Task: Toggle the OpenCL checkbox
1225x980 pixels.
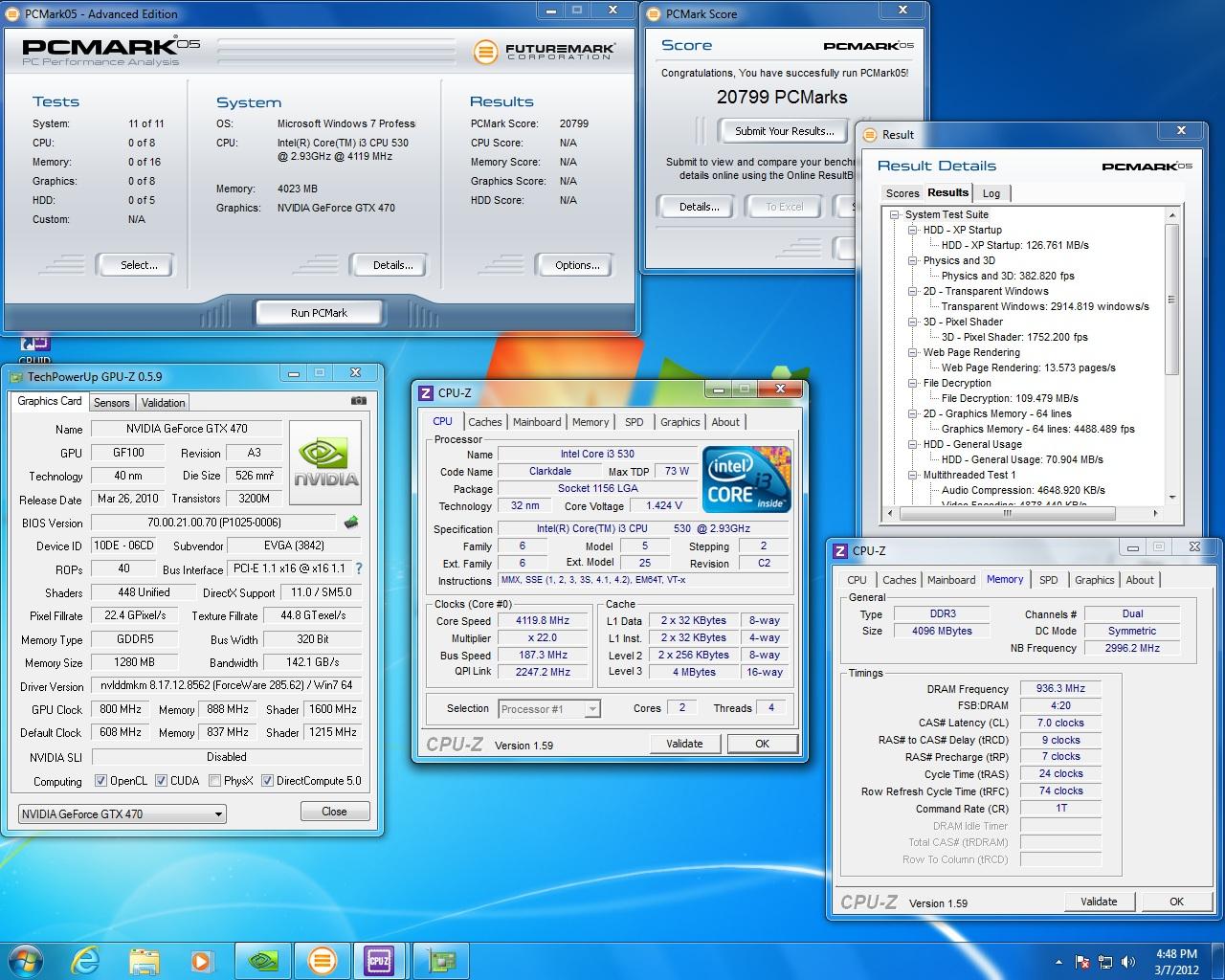Action: 101,781
